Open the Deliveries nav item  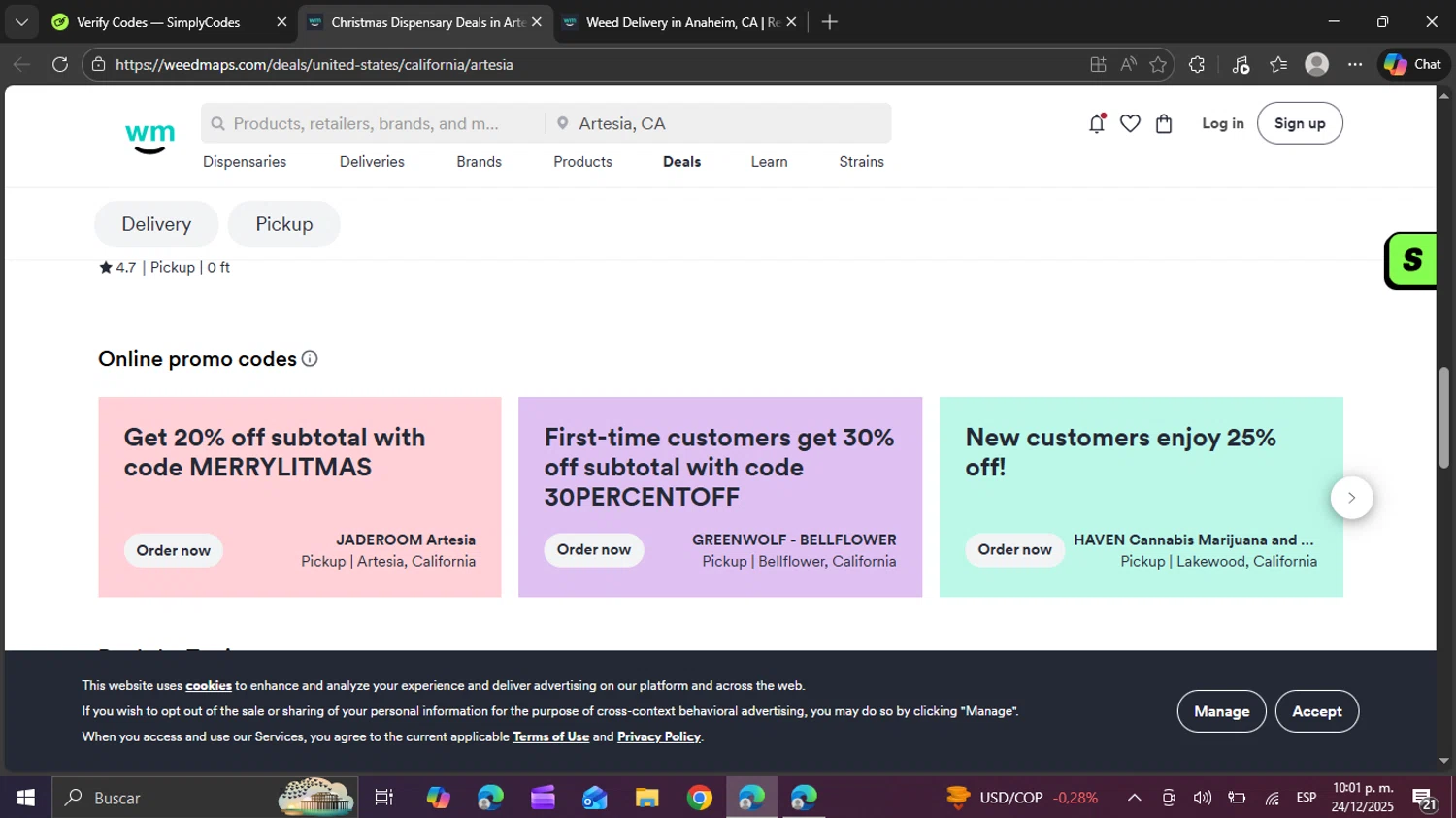tap(372, 162)
